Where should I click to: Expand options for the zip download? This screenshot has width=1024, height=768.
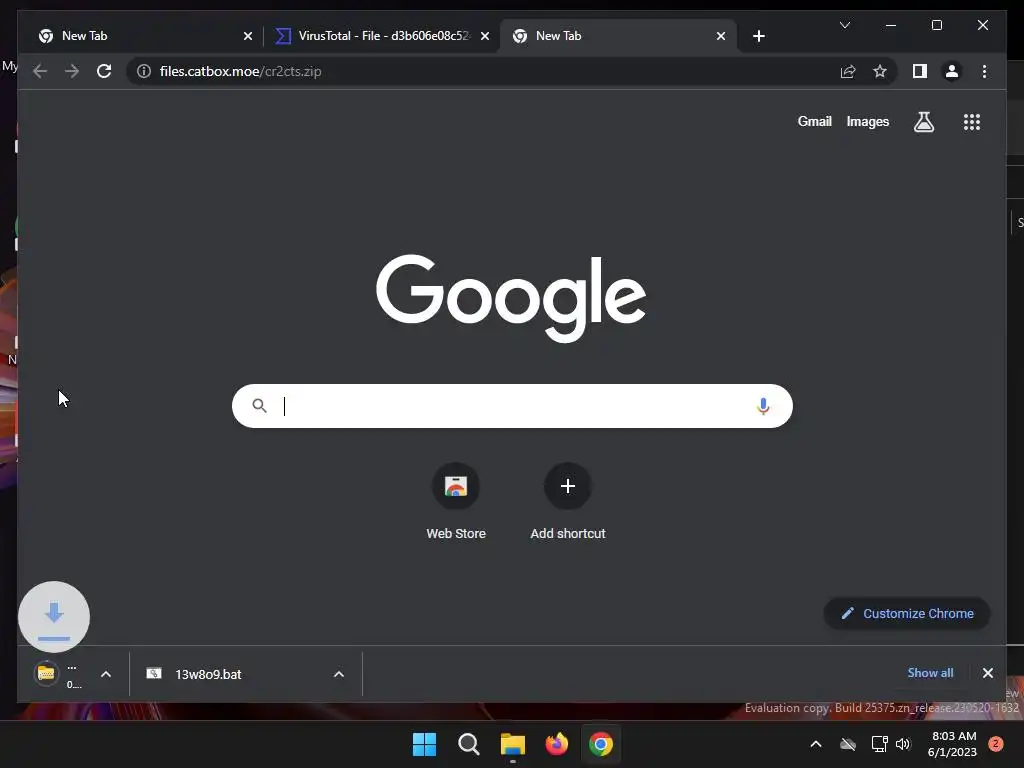106,674
